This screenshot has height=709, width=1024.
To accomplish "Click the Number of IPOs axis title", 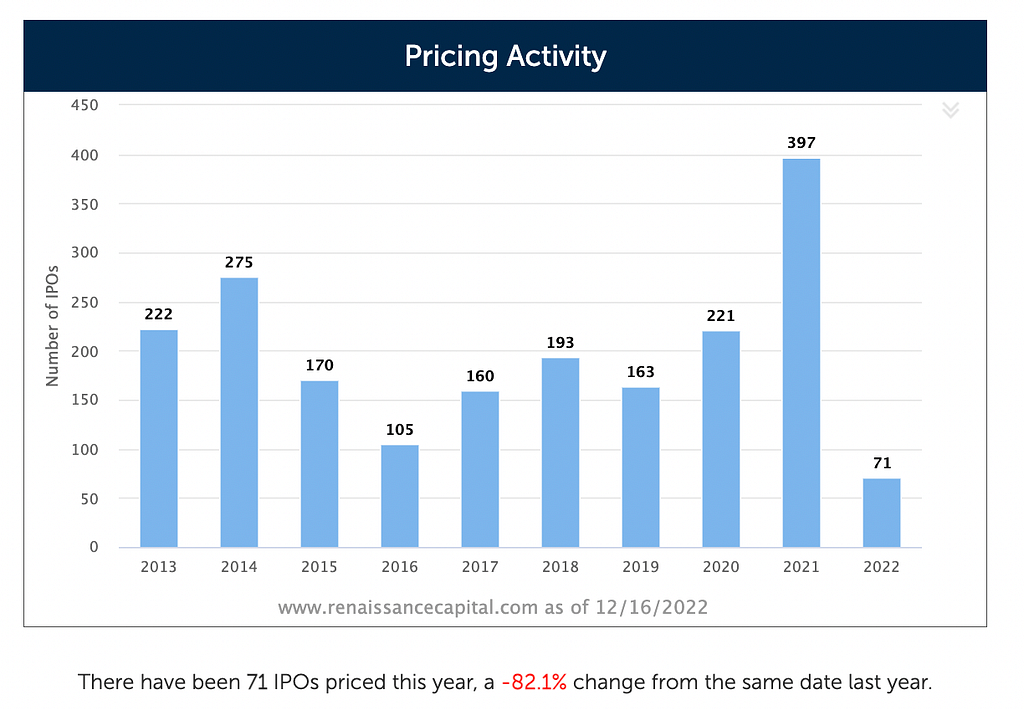I will click(x=52, y=326).
